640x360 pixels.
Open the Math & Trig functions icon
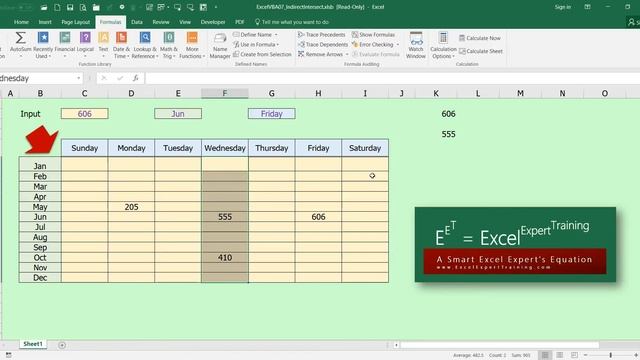(x=169, y=38)
